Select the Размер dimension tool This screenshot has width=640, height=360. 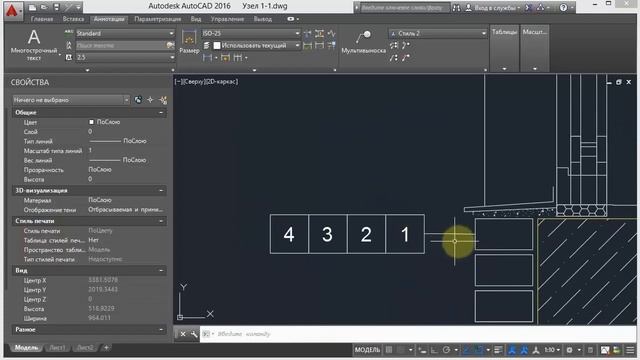pyautogui.click(x=189, y=42)
